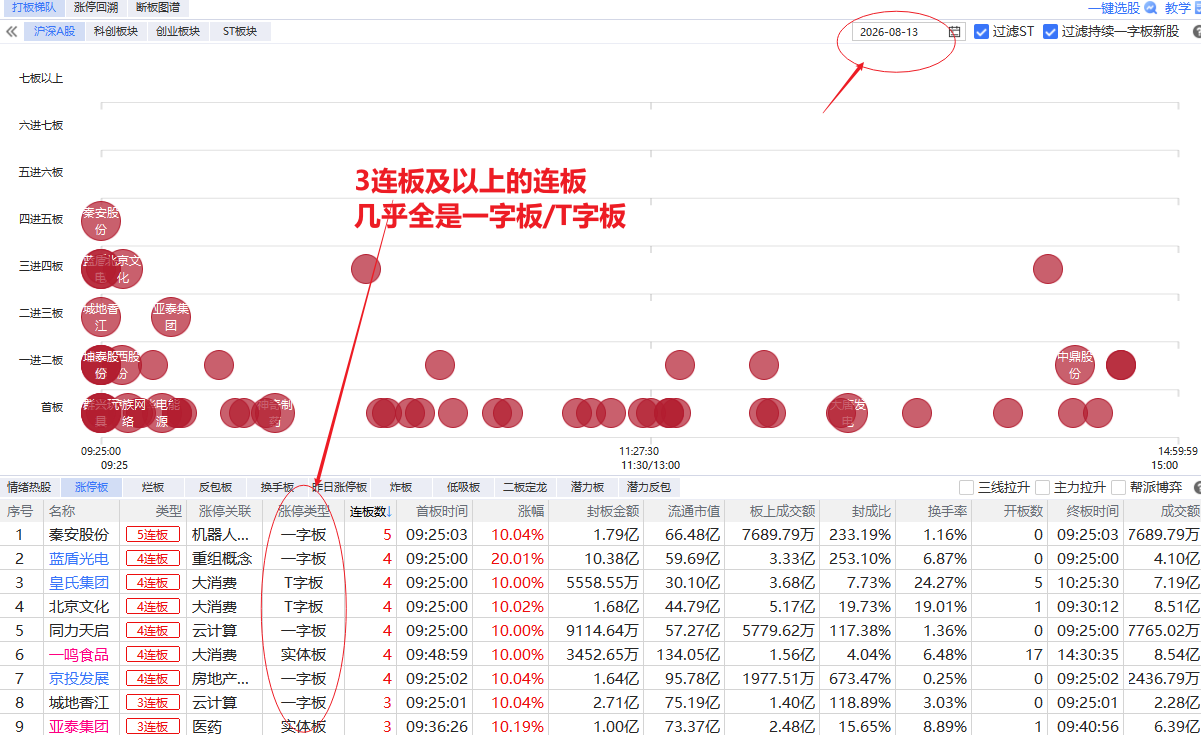The width and height of the screenshot is (1201, 735).
Task: Open 潜力反包 tab
Action: click(649, 487)
